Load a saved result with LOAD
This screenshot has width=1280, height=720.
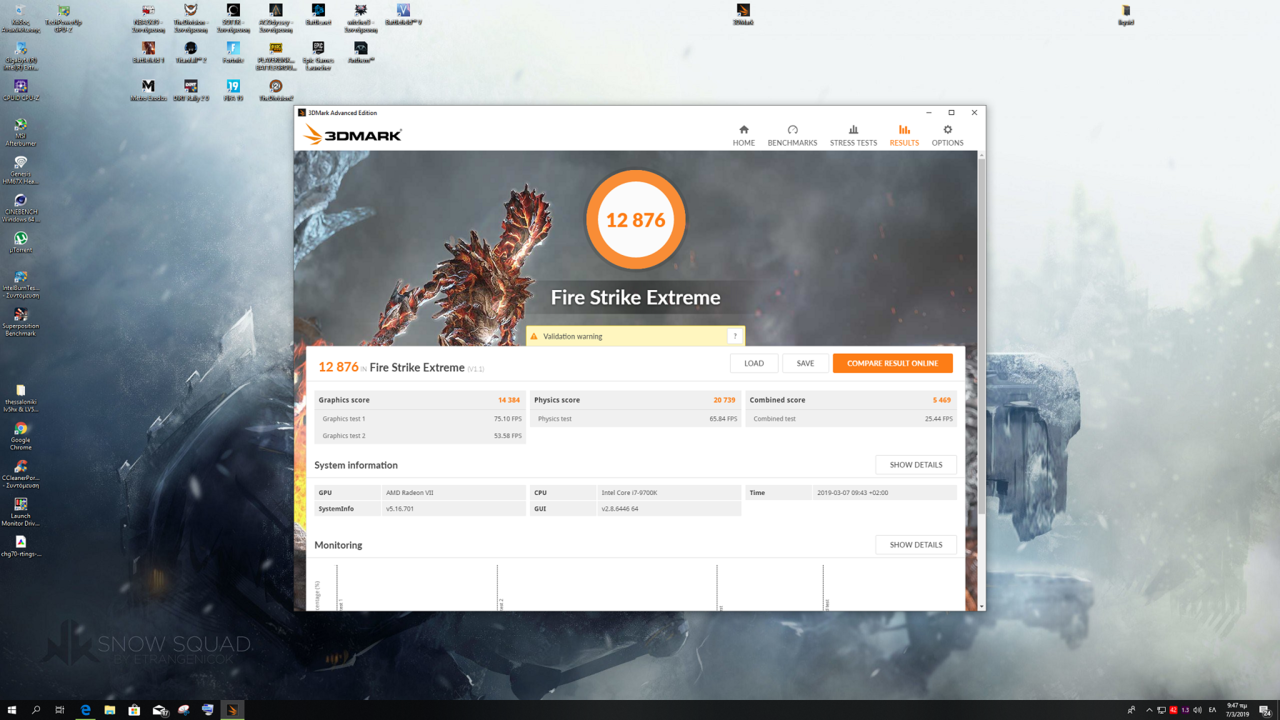(x=754, y=363)
